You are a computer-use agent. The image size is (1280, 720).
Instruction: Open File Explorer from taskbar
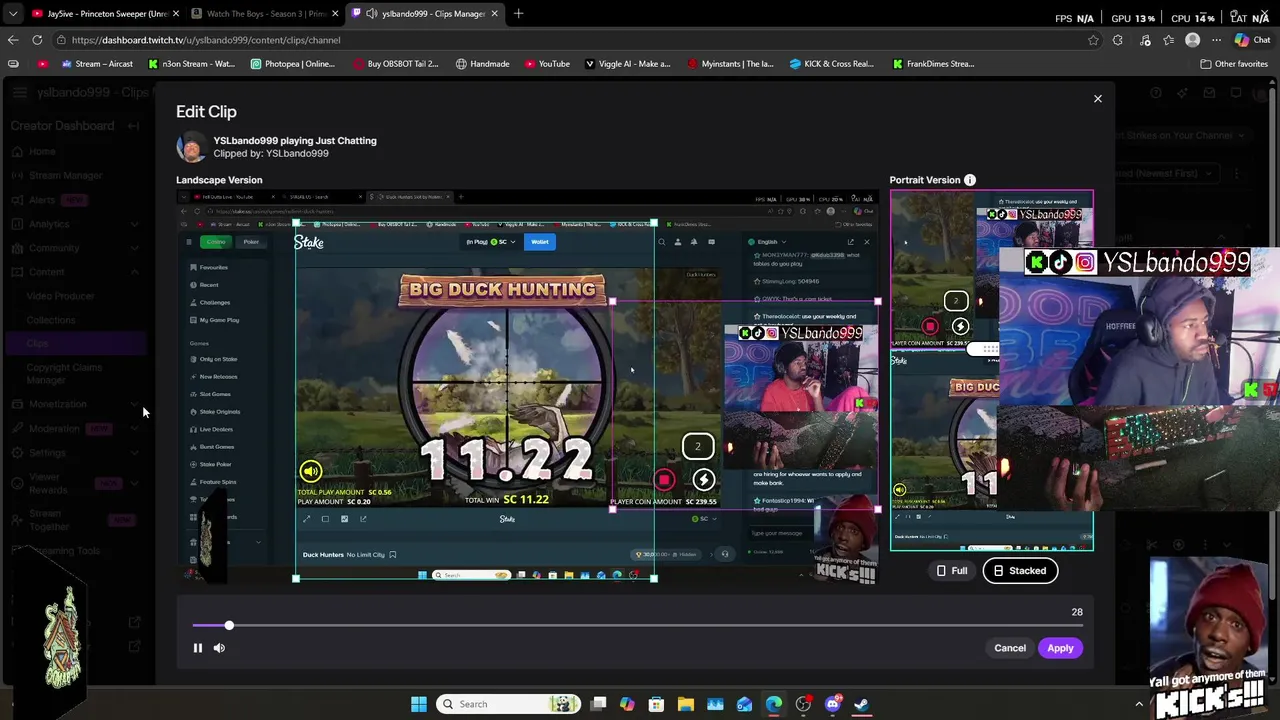click(x=686, y=704)
